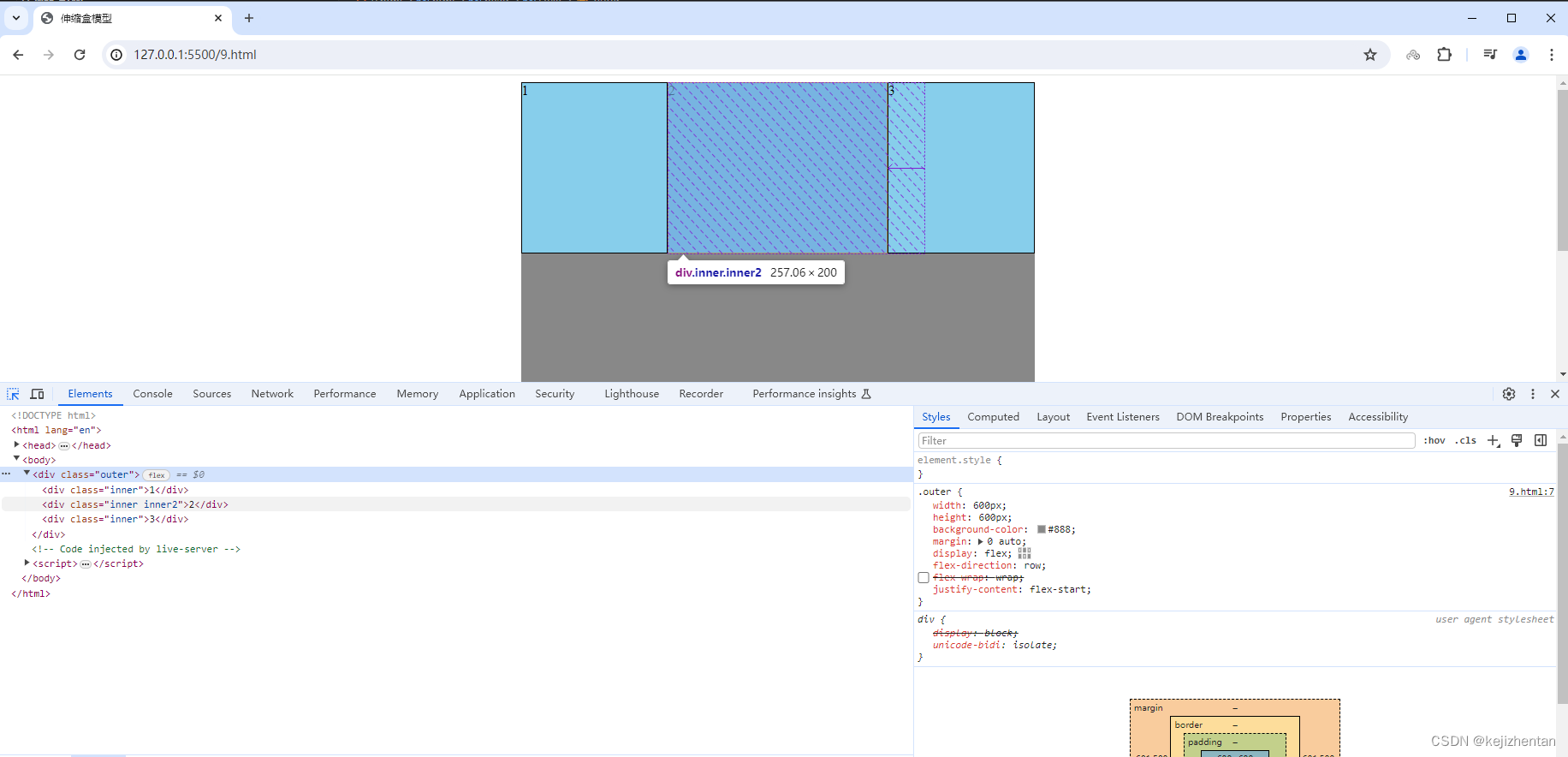Image resolution: width=1568 pixels, height=757 pixels.
Task: Open the Memory tab
Action: pyautogui.click(x=418, y=394)
